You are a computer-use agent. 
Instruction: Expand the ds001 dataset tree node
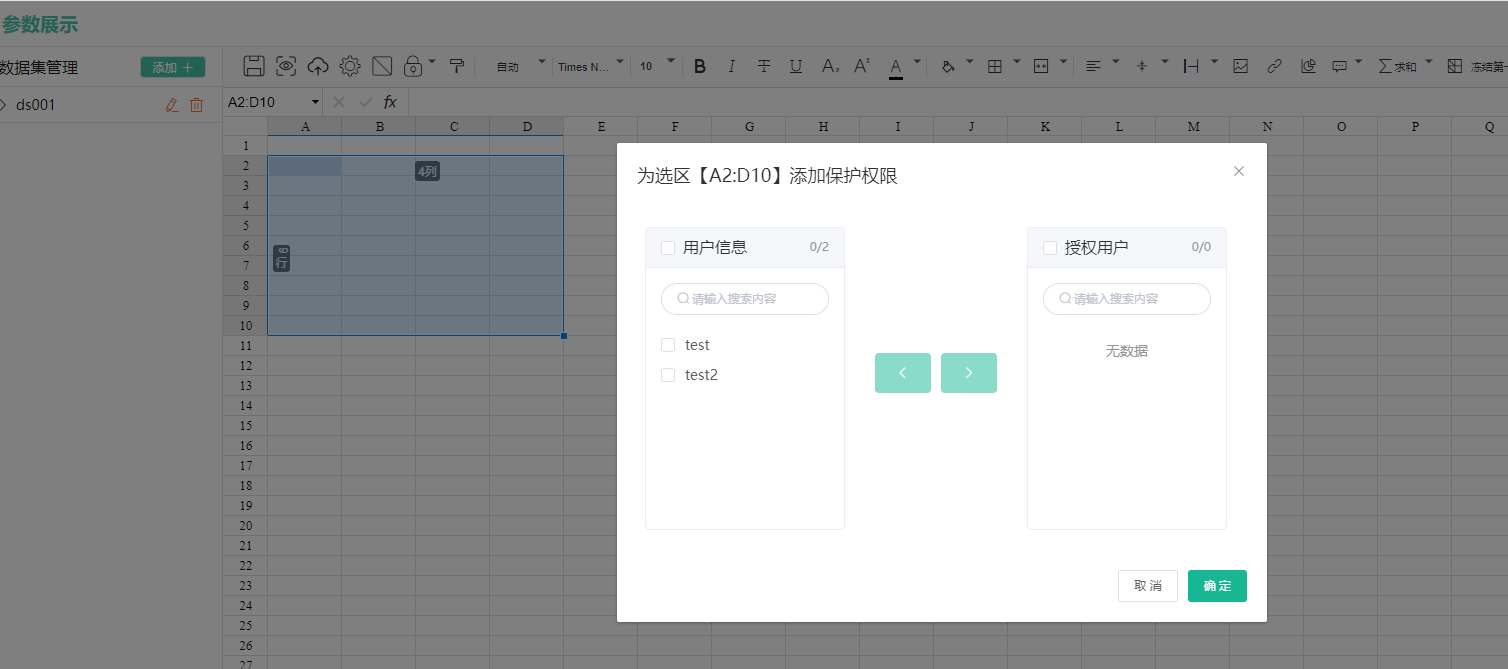(x=3, y=104)
